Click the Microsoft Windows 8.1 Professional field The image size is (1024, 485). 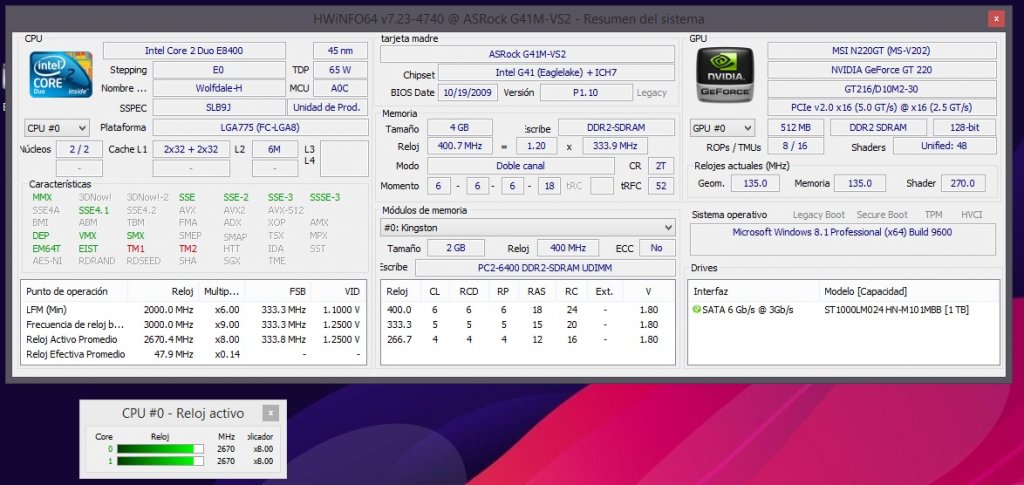(x=844, y=232)
